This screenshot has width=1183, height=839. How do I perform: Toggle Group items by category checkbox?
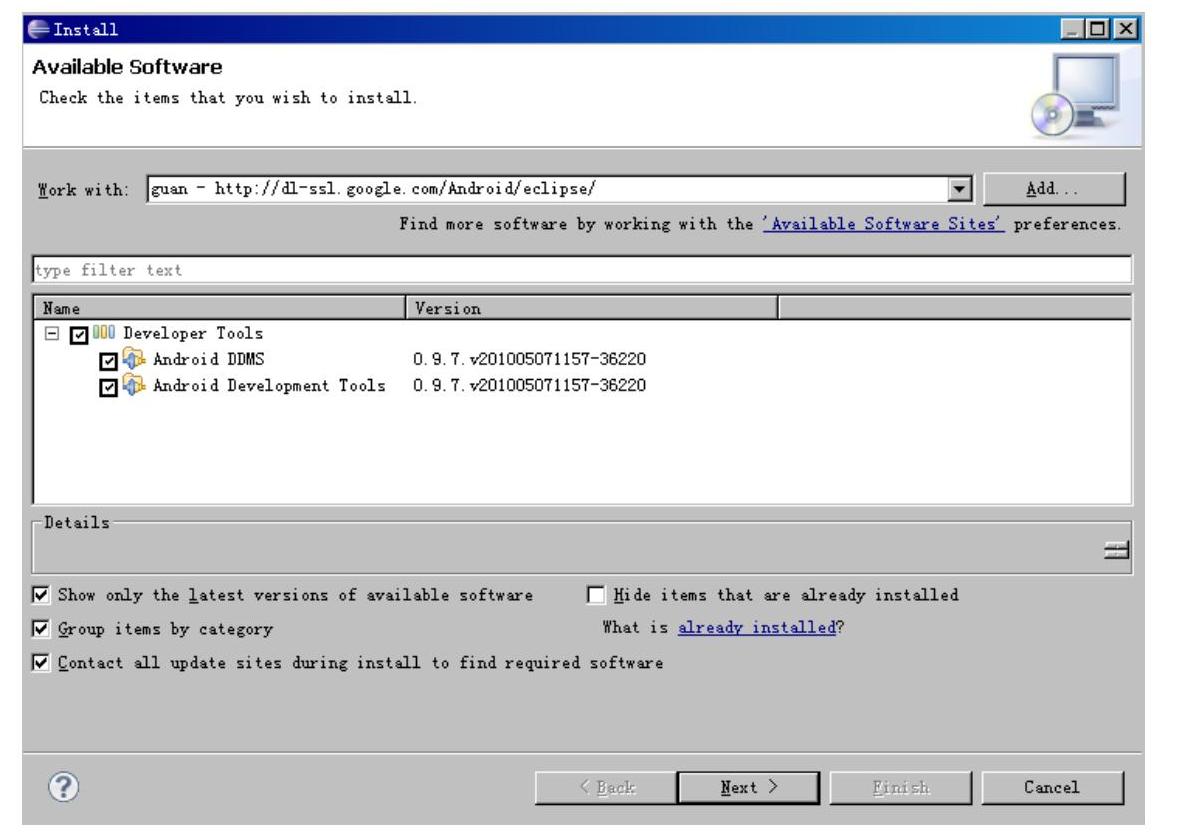tap(41, 628)
